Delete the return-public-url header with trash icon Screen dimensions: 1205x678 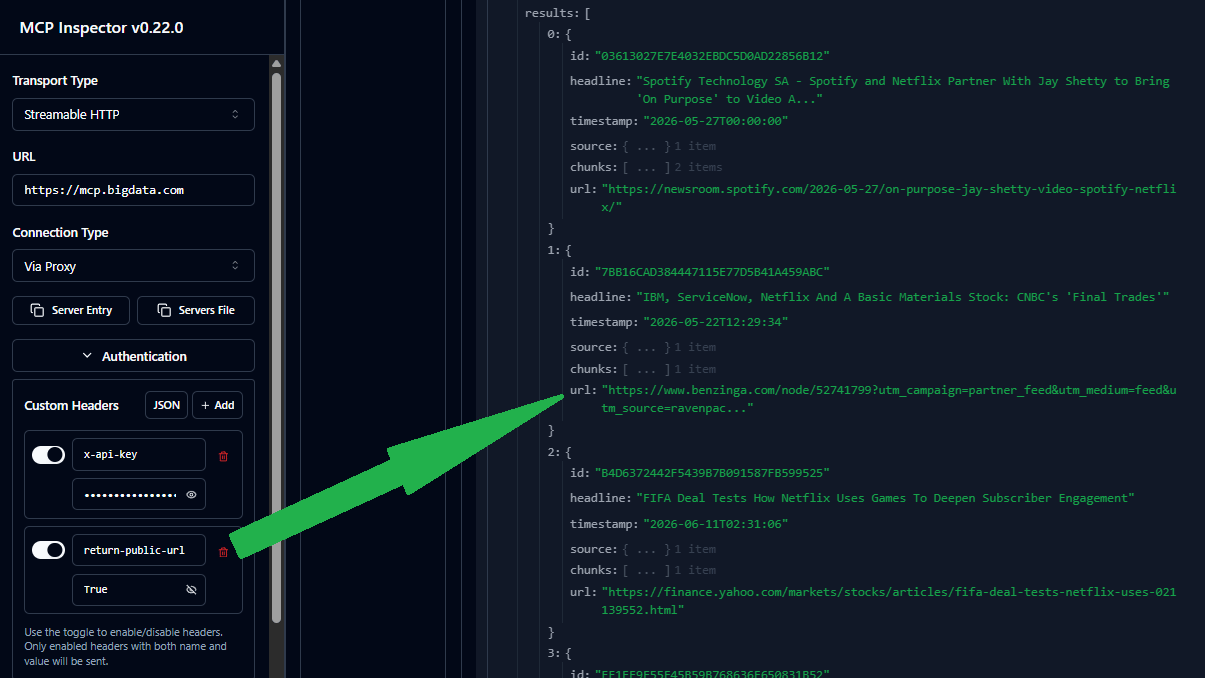click(223, 552)
